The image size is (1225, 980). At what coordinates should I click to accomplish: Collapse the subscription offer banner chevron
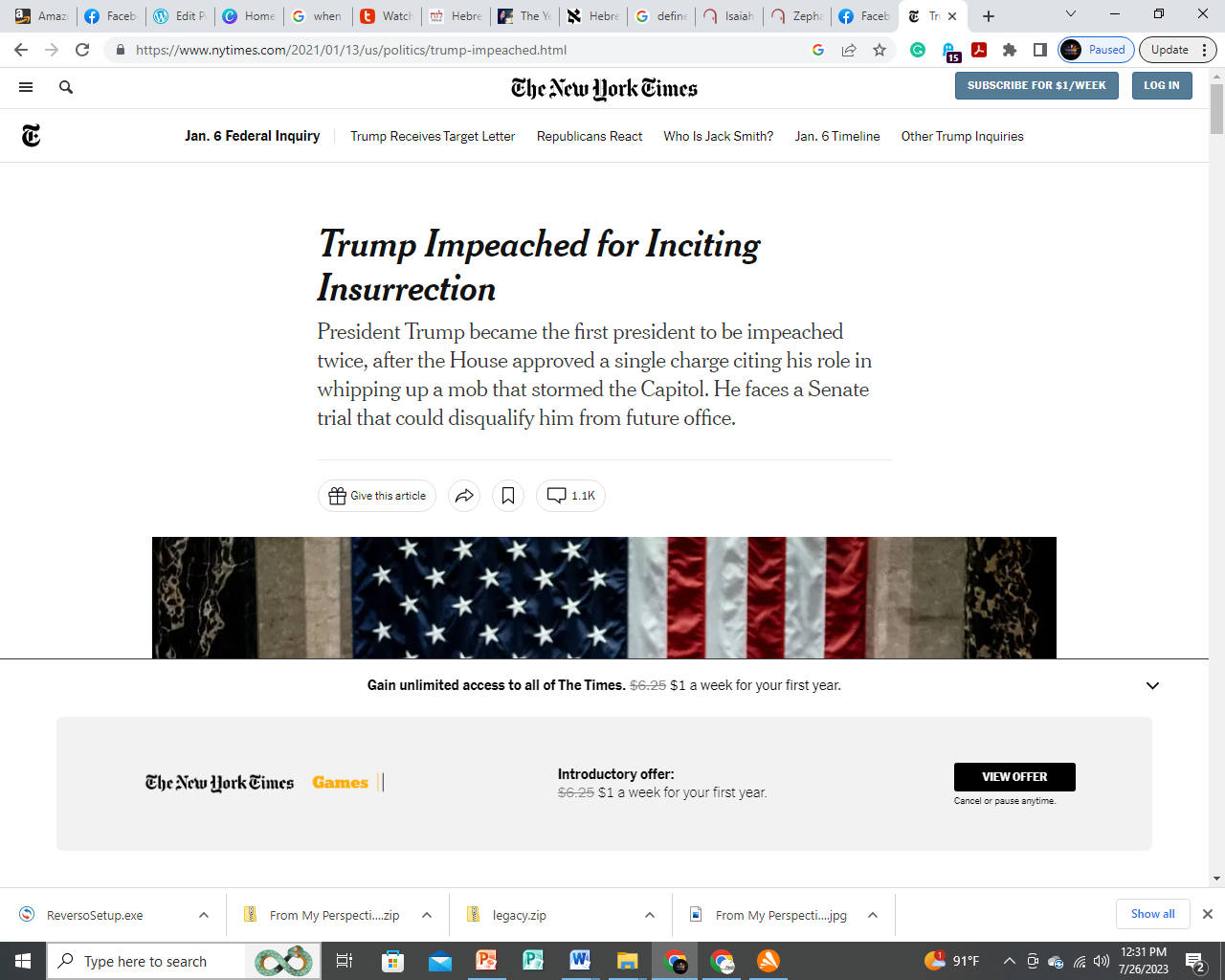(1152, 685)
